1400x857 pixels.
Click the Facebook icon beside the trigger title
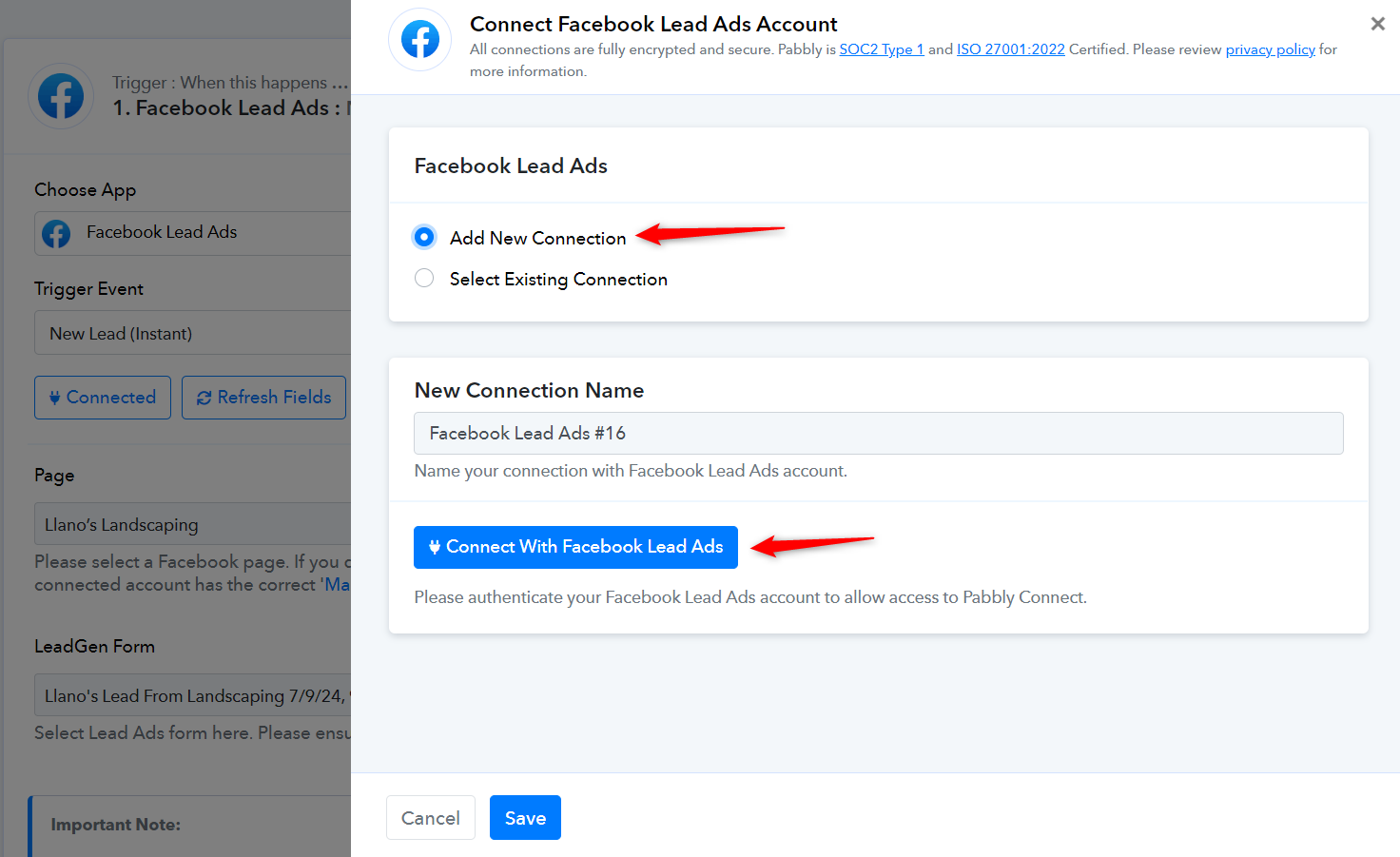coord(61,96)
